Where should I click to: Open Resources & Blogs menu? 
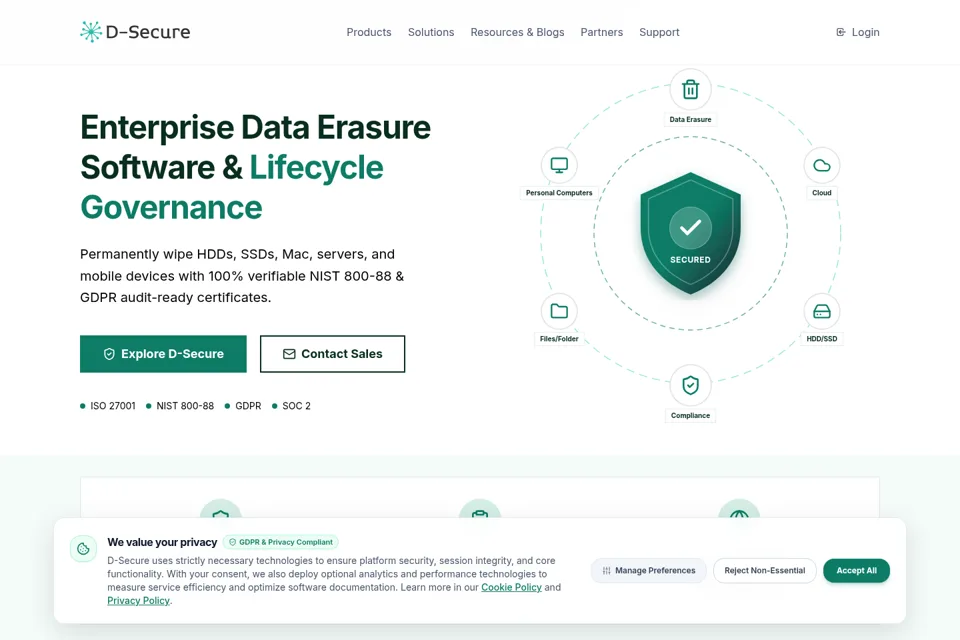point(517,32)
